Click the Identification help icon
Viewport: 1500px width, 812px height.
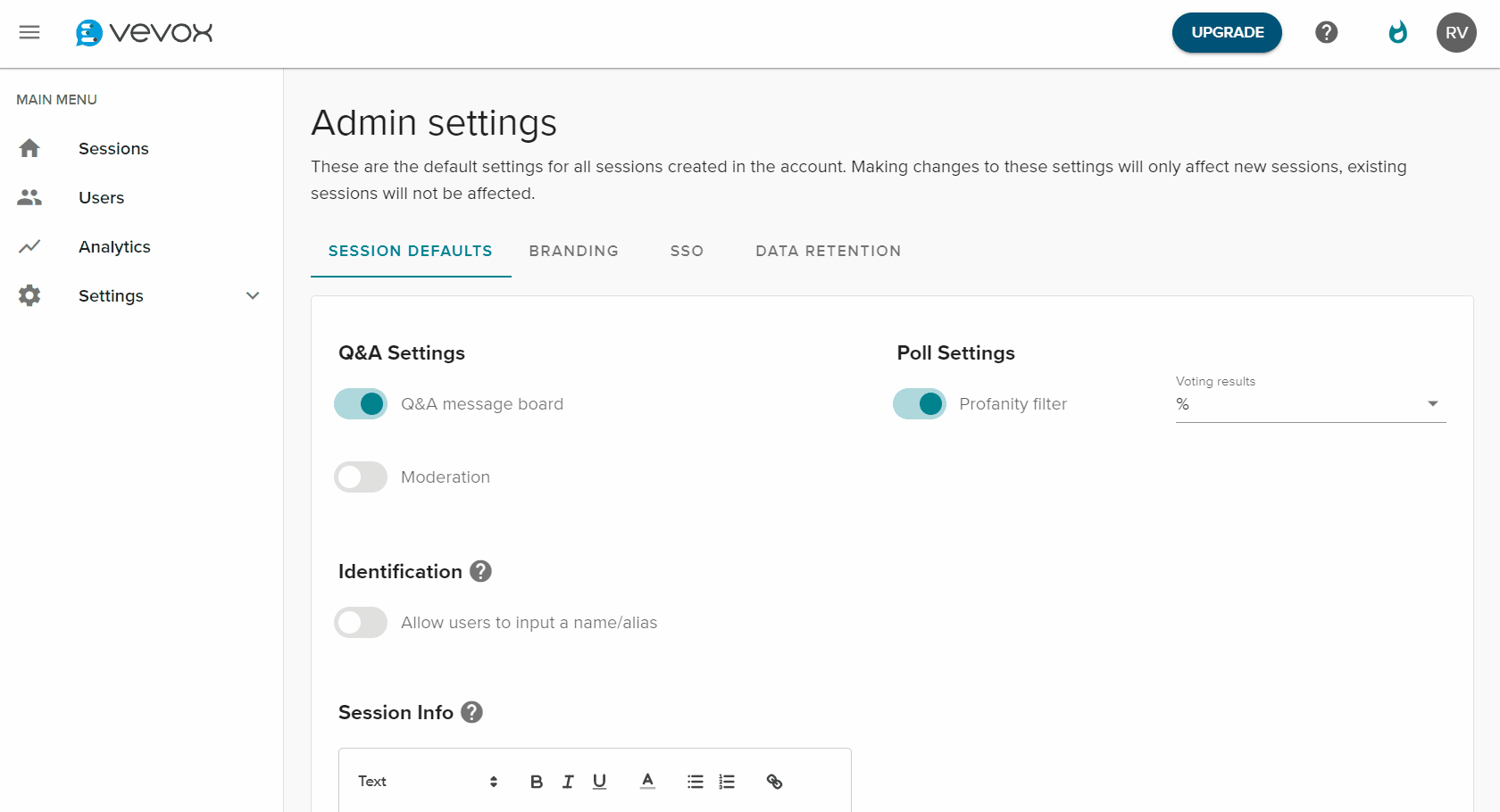[480, 571]
